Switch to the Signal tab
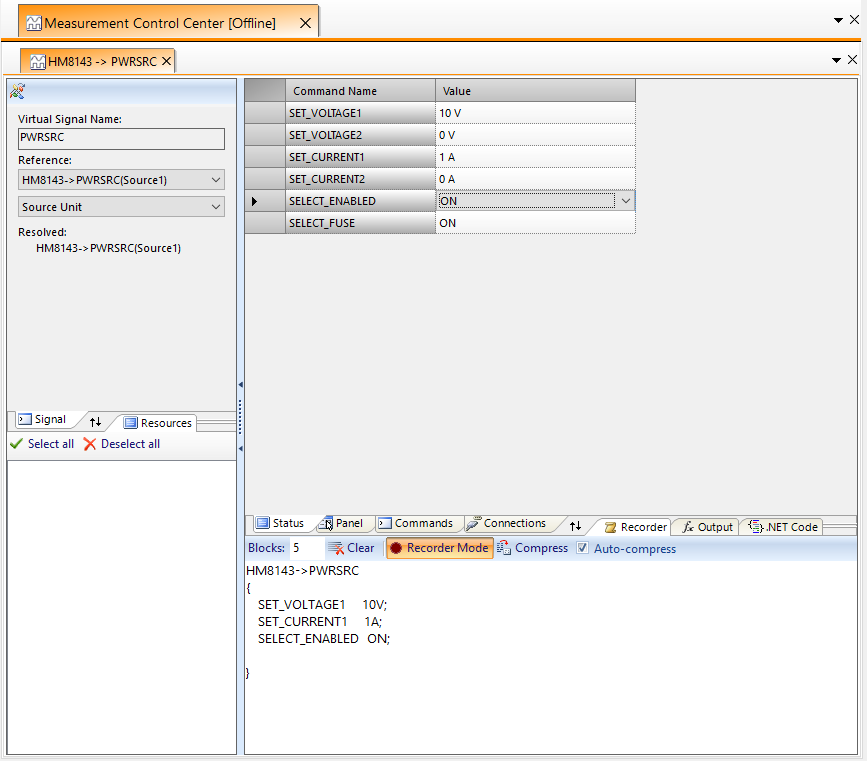867x761 pixels. click(43, 419)
